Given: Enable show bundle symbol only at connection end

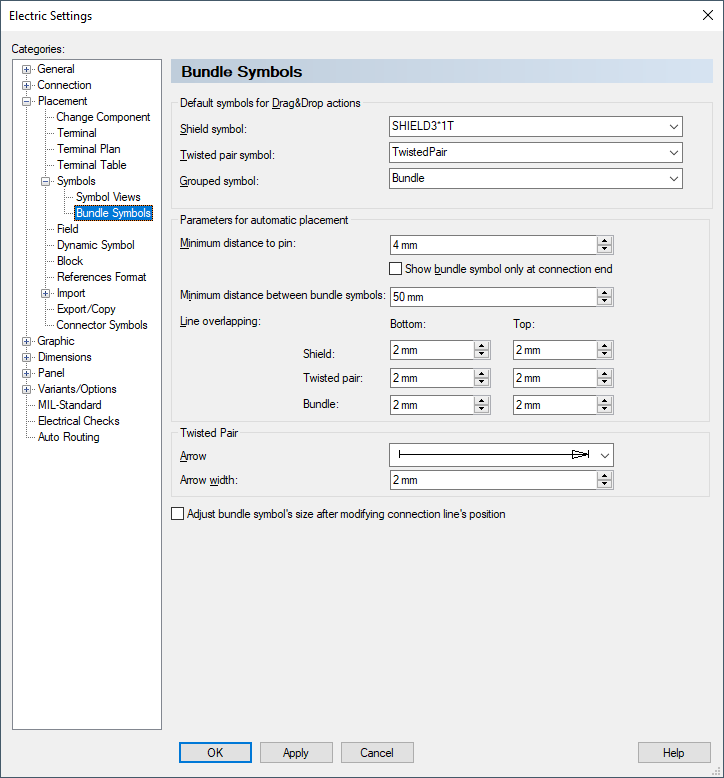Looking at the screenshot, I should click(x=396, y=269).
